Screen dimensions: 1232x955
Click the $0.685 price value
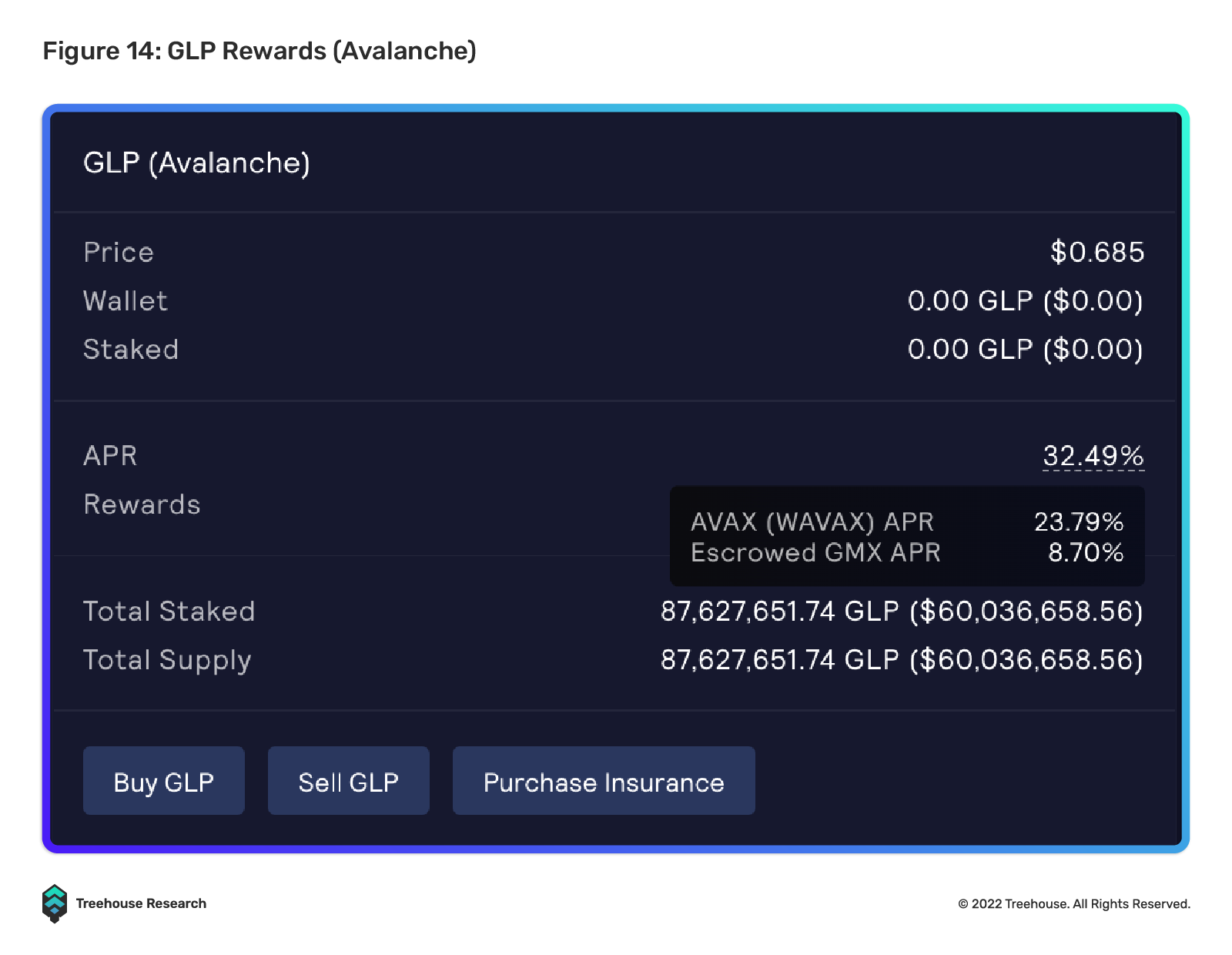pos(1097,252)
